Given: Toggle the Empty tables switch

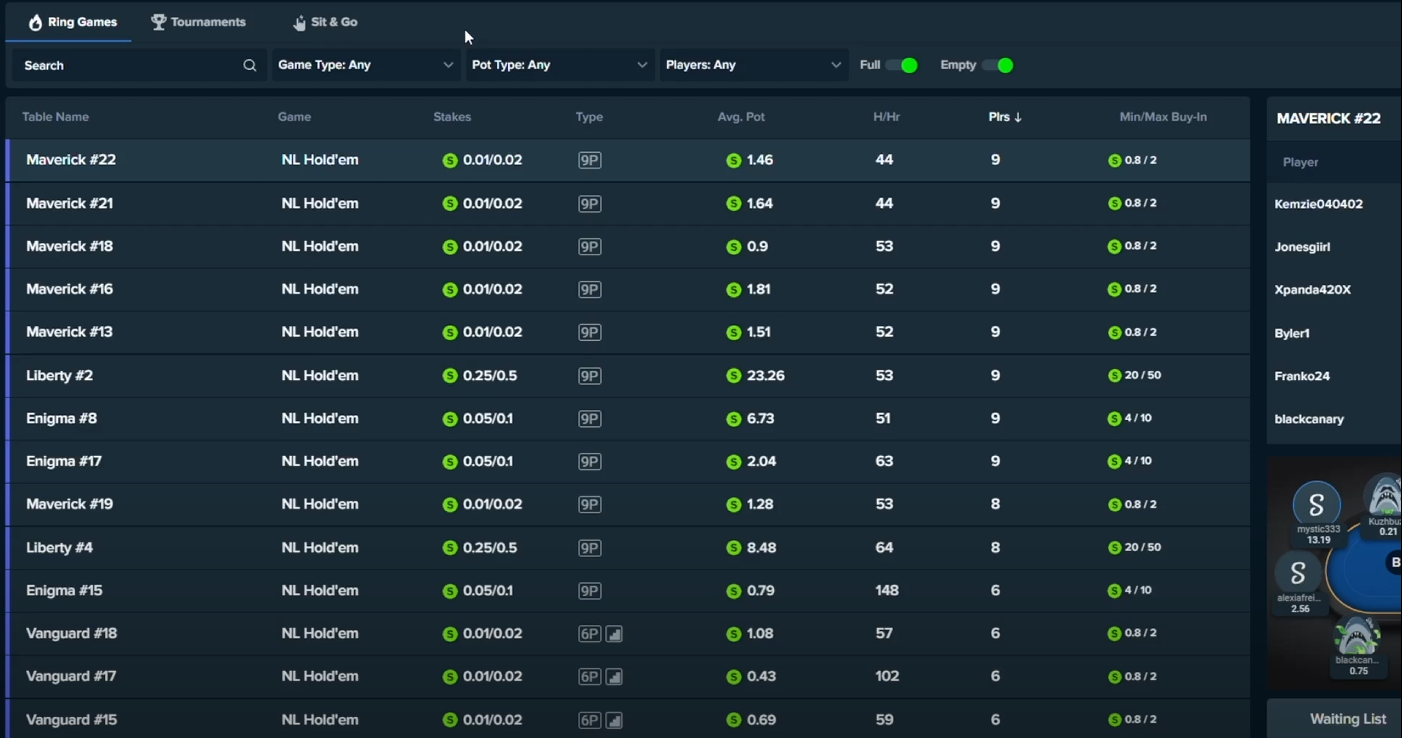Looking at the screenshot, I should tap(997, 66).
